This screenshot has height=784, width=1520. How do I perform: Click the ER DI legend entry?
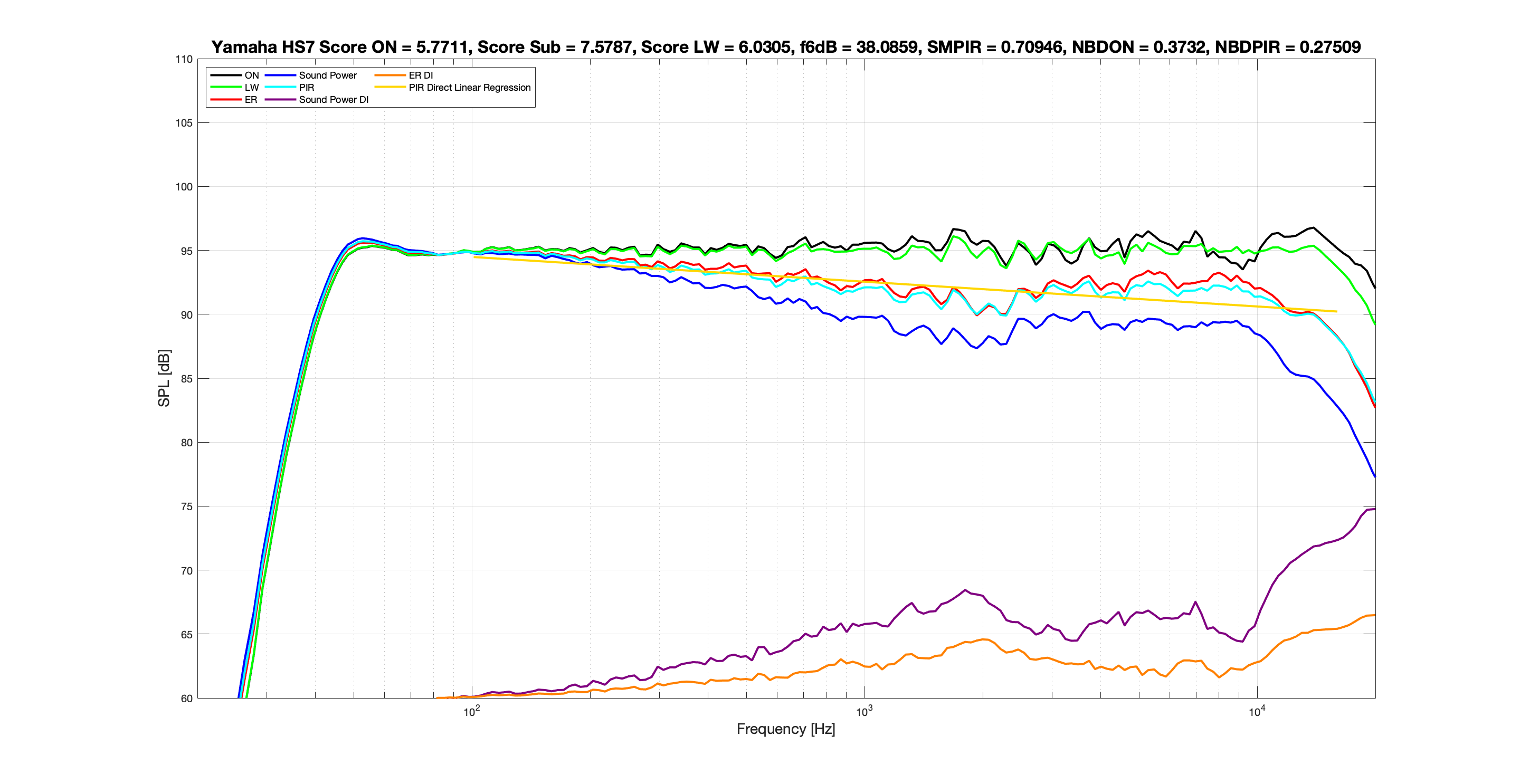click(x=421, y=75)
